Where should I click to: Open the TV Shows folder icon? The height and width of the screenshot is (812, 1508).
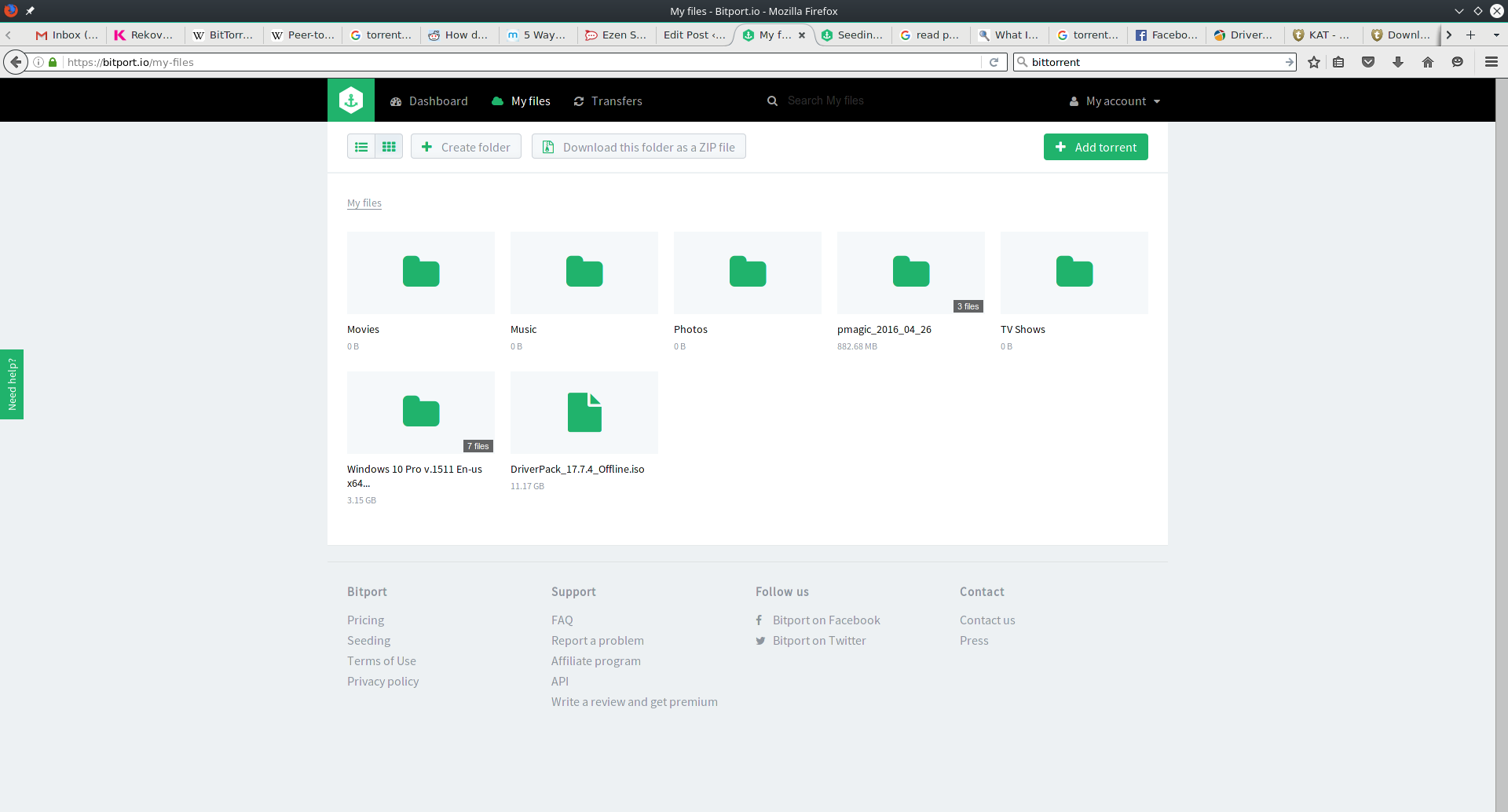(x=1074, y=272)
